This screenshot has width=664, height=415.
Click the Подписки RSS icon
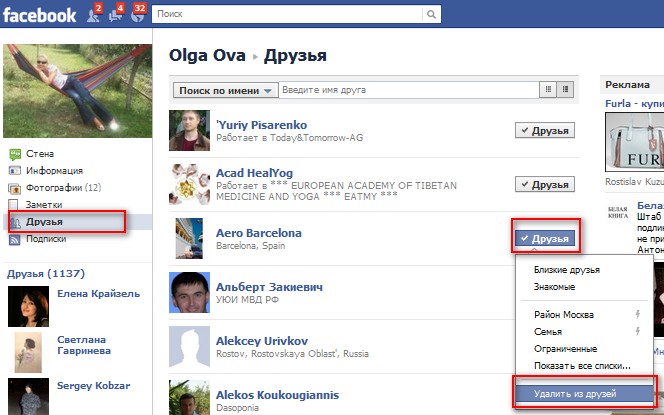tap(15, 240)
